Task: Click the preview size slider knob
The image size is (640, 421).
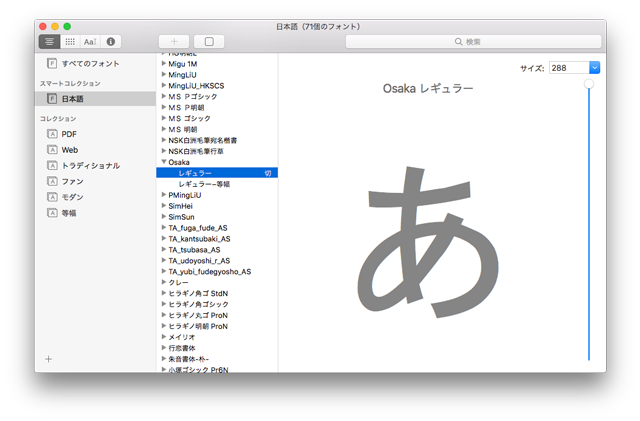Action: pos(589,84)
